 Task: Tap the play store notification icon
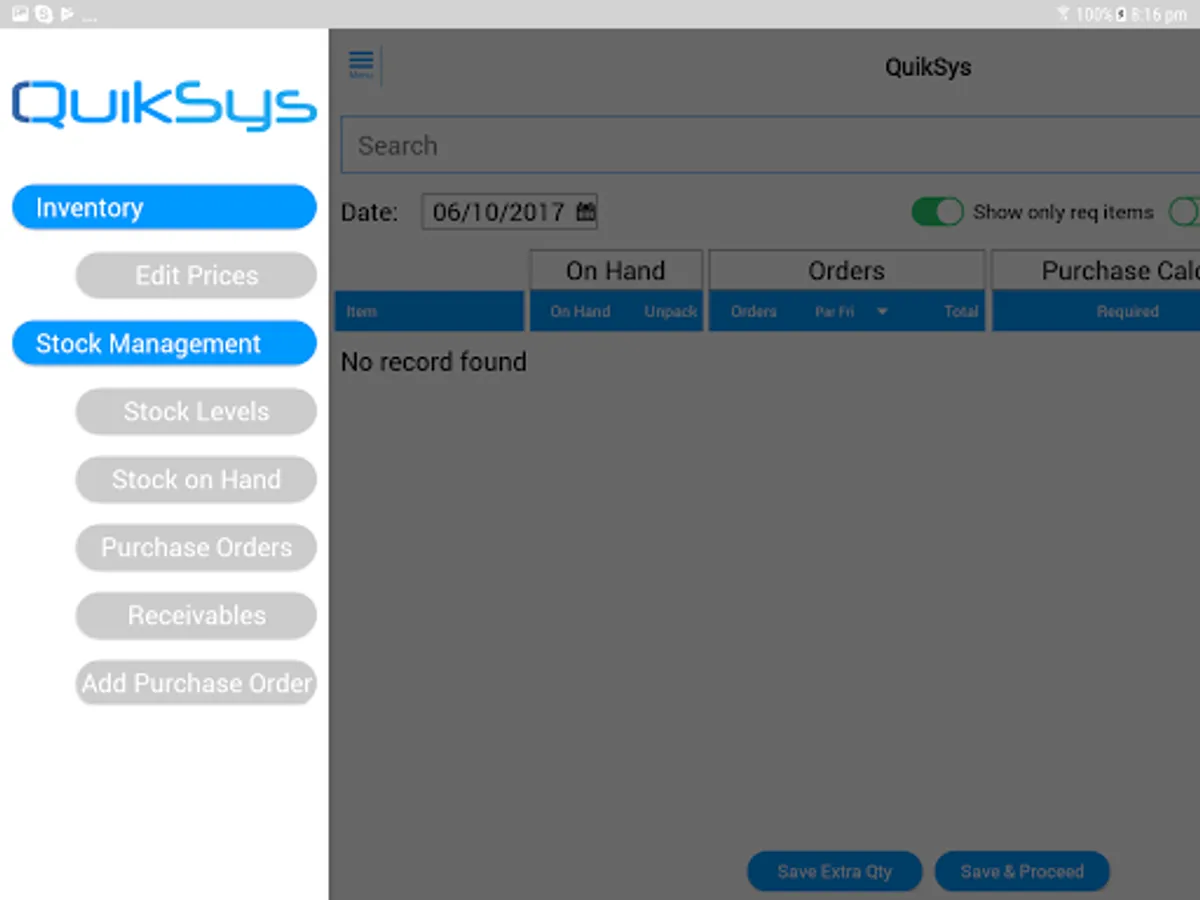point(67,14)
